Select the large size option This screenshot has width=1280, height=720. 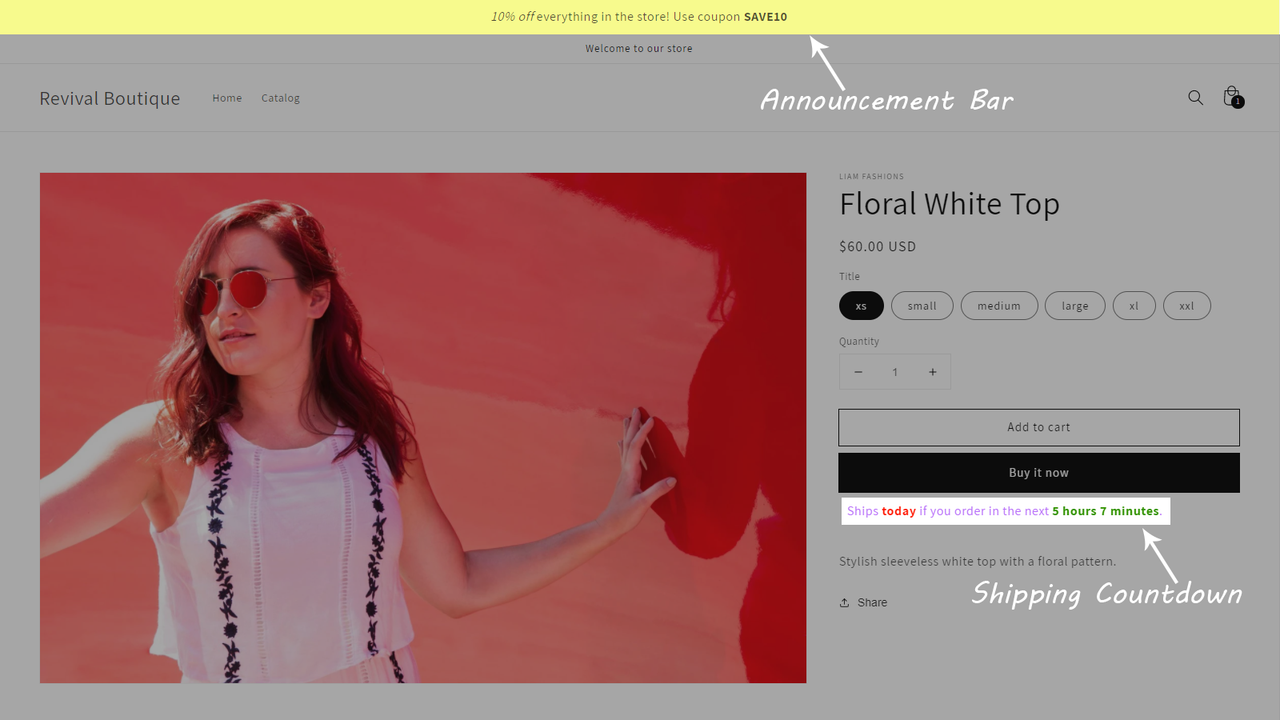(1075, 305)
